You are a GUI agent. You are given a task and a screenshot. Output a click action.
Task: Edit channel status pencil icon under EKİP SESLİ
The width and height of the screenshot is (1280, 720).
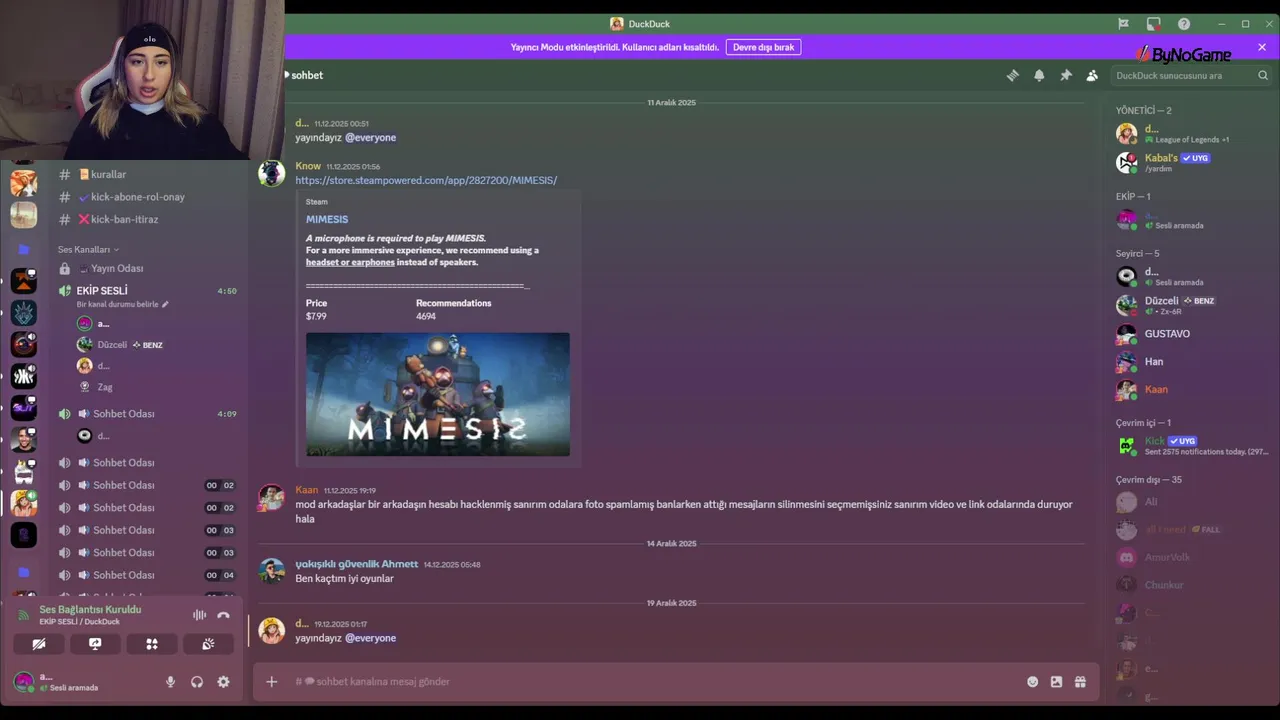[165, 304]
